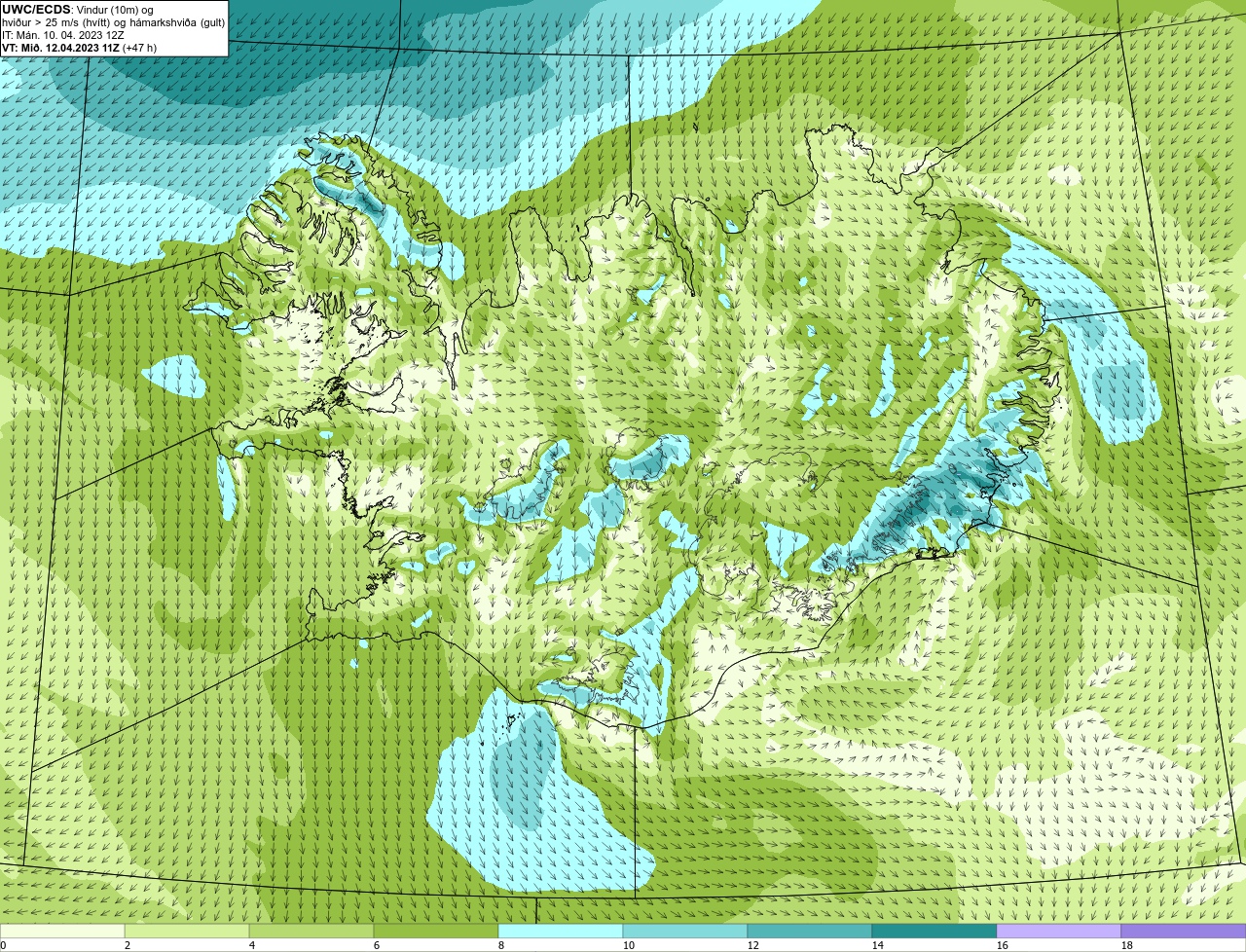Click the light cyan 8–10 m/s legend swatch

point(561,932)
